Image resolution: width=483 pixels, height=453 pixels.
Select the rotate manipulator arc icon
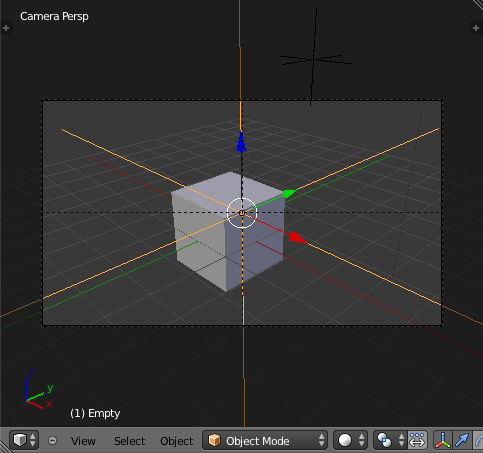point(478,440)
